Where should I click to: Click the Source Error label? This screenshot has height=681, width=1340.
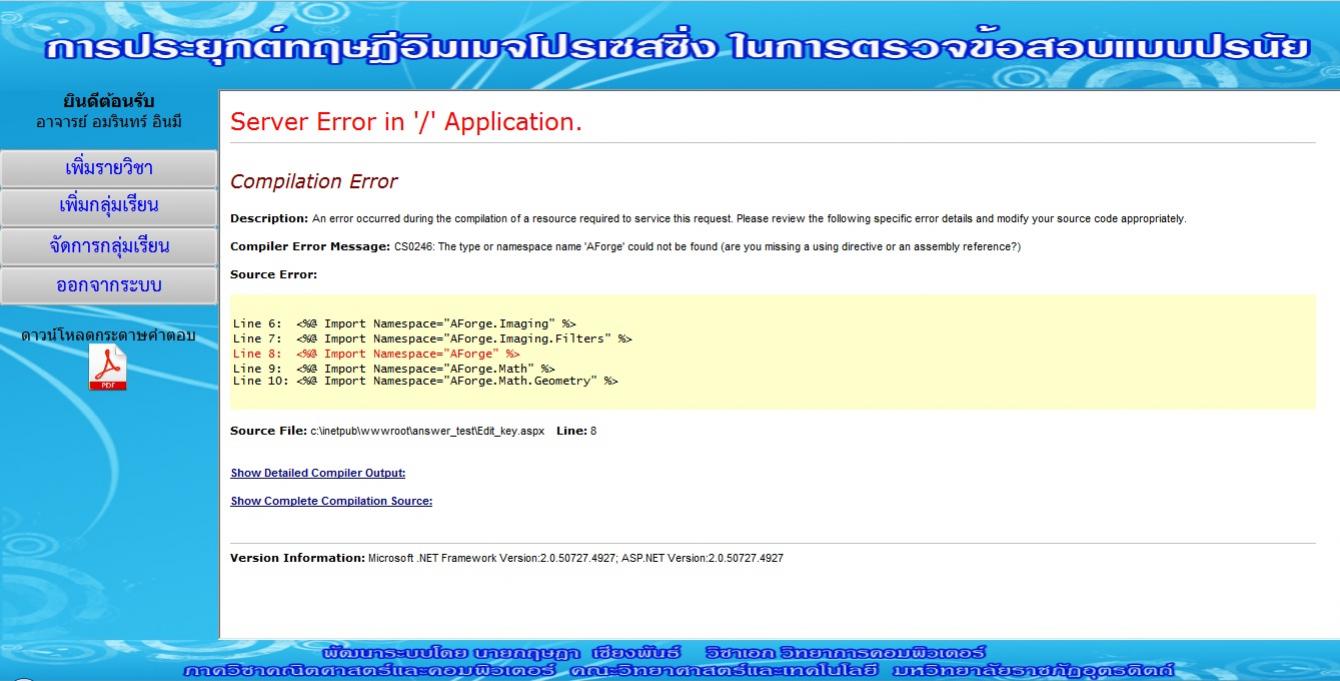pos(273,274)
